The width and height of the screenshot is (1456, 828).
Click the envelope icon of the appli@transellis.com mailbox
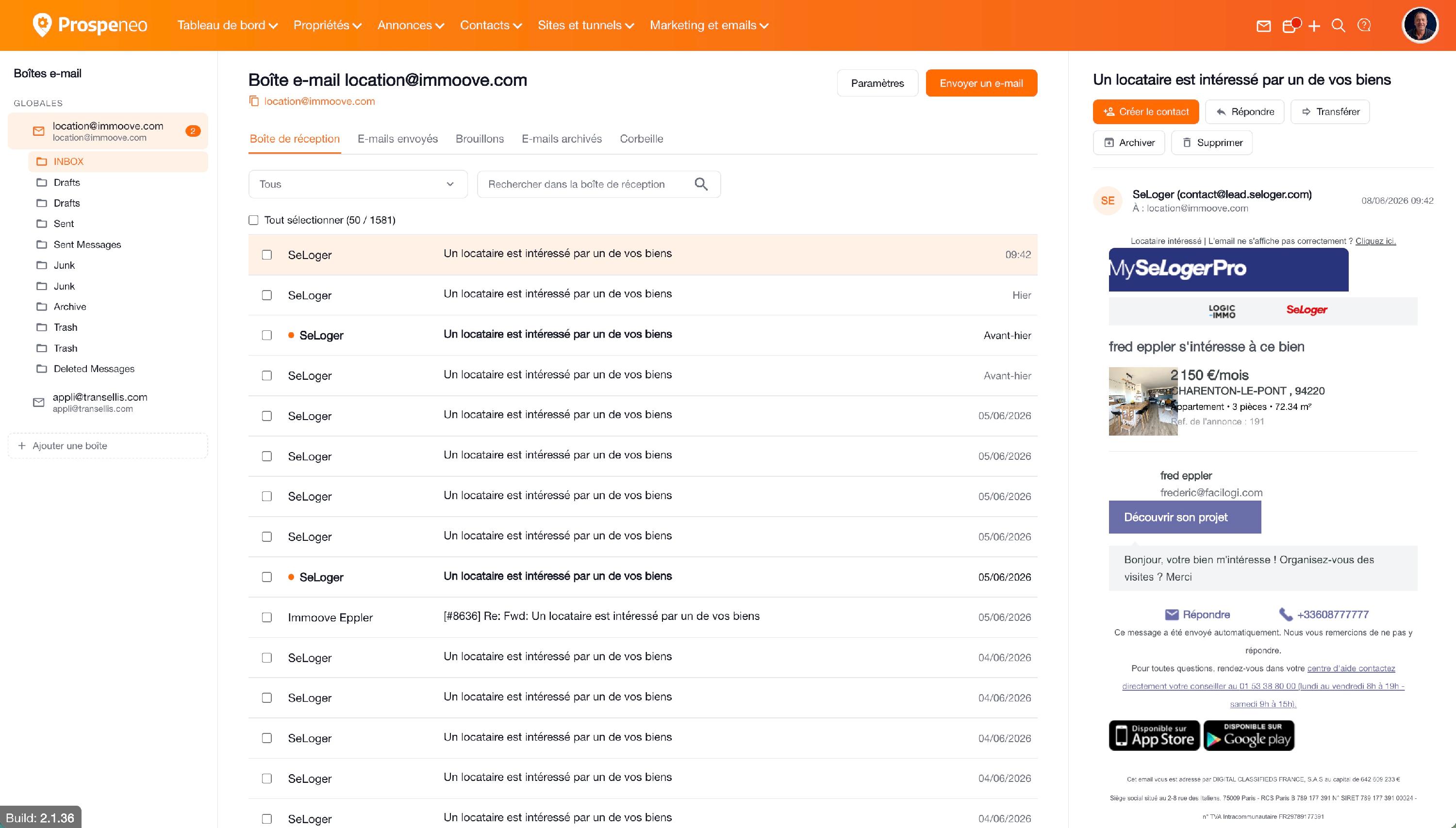(x=39, y=403)
